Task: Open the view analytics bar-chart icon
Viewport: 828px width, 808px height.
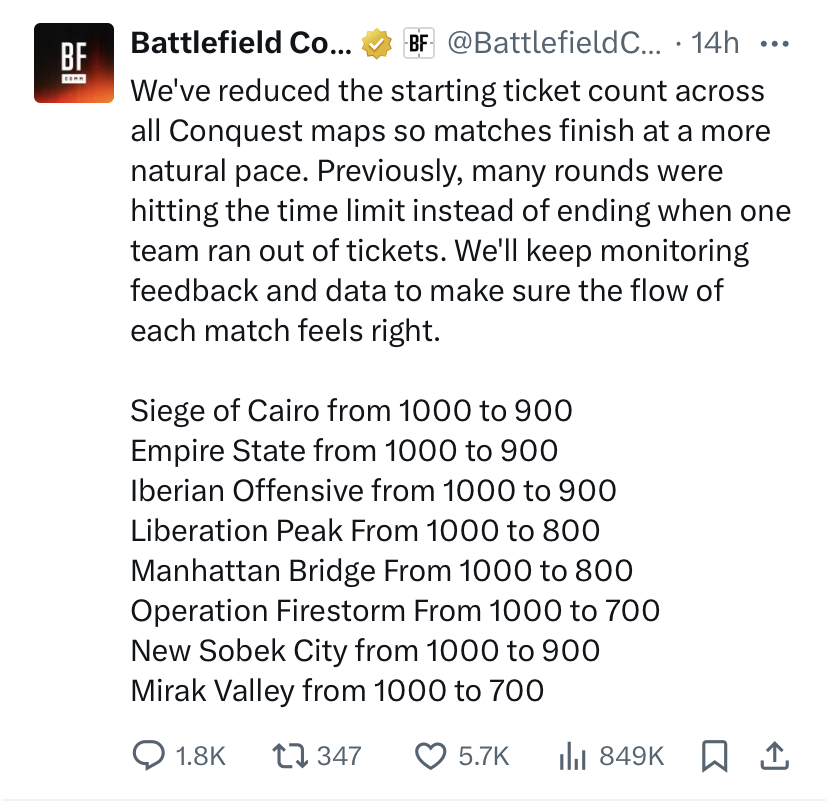Action: [573, 756]
